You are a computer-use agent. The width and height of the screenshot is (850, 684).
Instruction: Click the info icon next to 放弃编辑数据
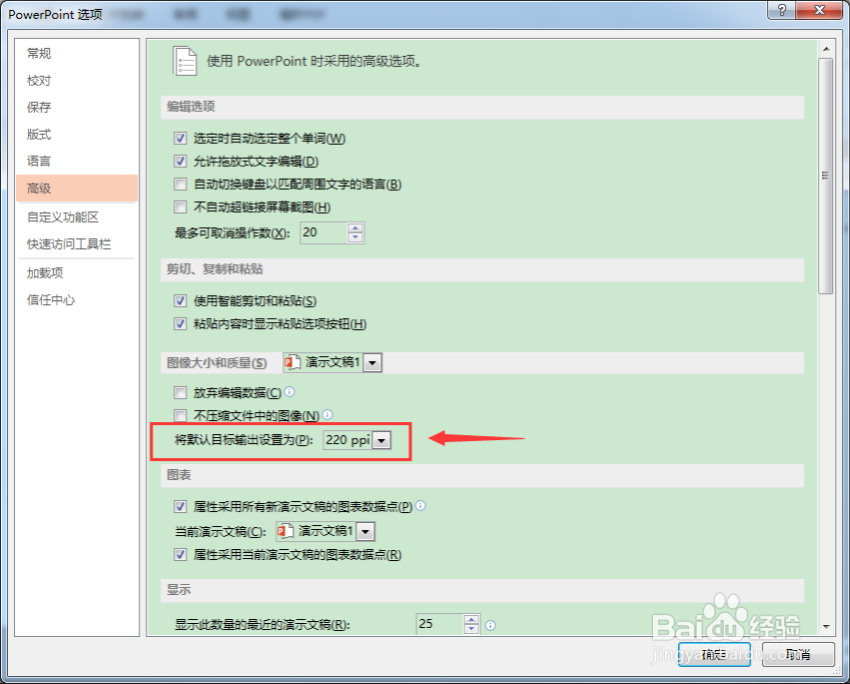[x=287, y=392]
